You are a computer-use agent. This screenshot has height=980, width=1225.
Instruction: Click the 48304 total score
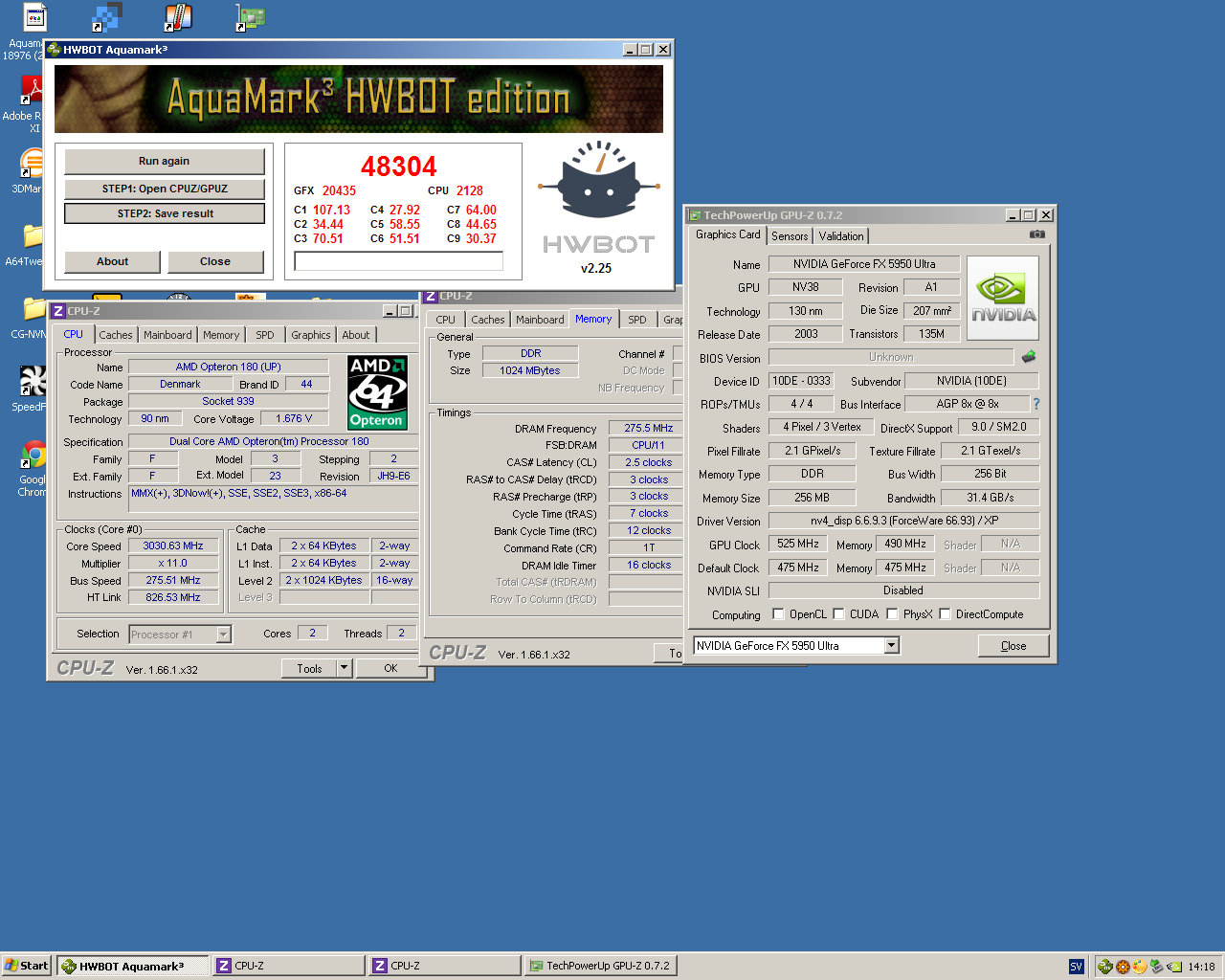pos(398,167)
